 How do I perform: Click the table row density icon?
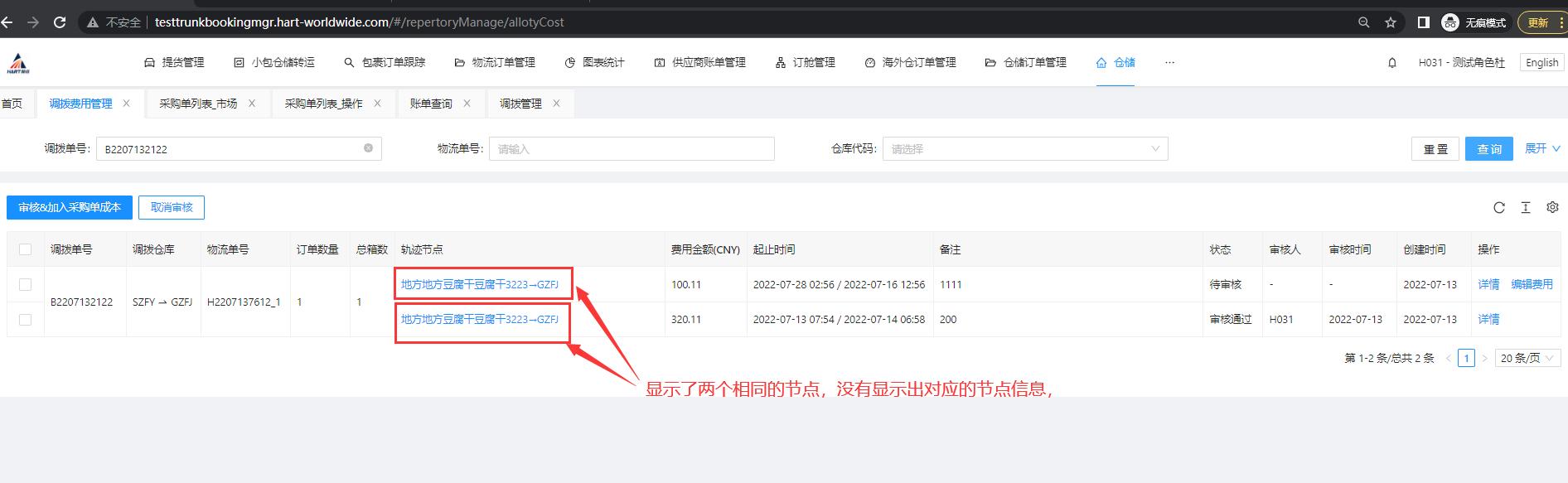pyautogui.click(x=1526, y=208)
